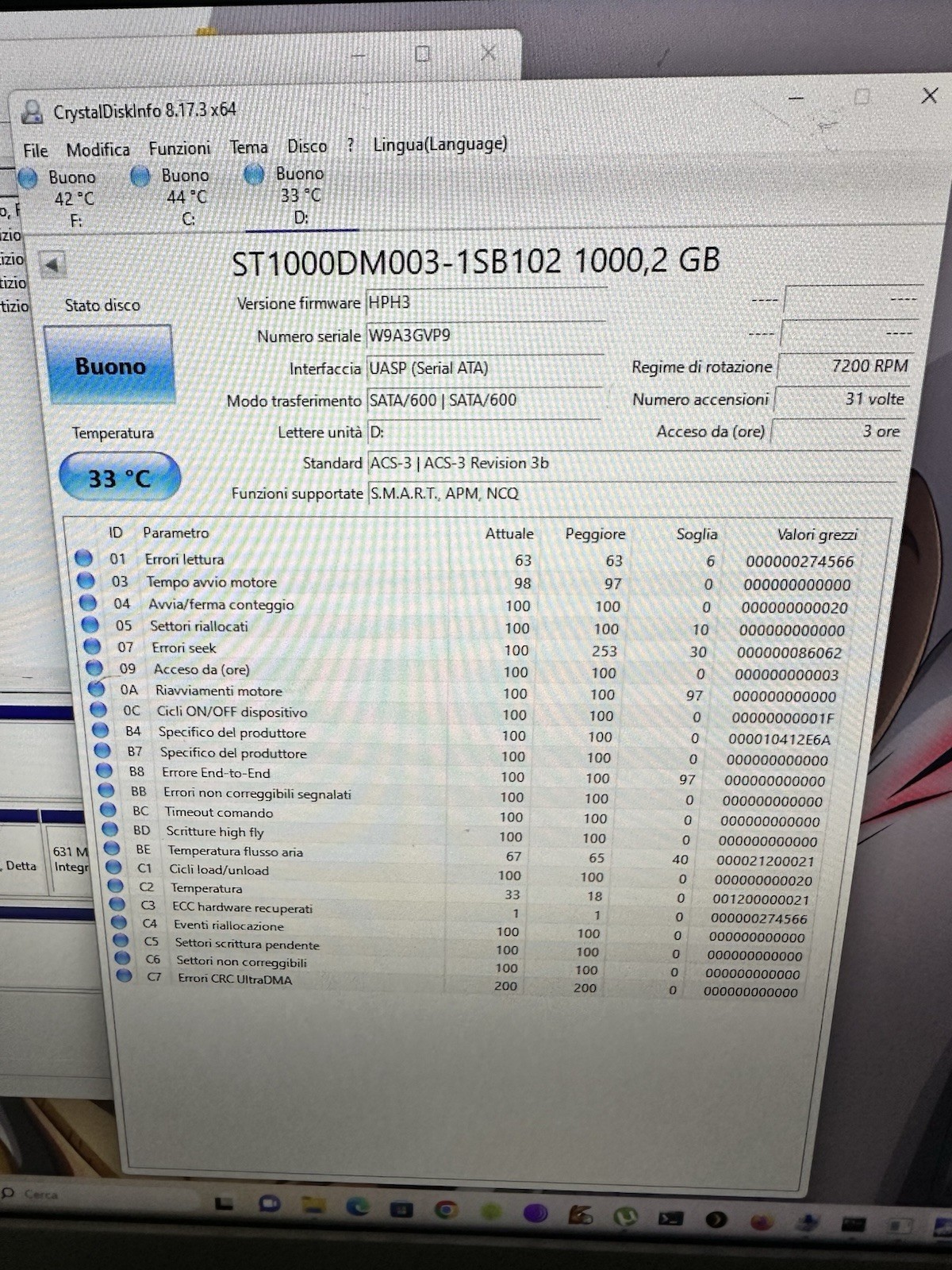Open Microsoft Edge from the taskbar
Screen dimensions: 952x1270
(358, 1206)
